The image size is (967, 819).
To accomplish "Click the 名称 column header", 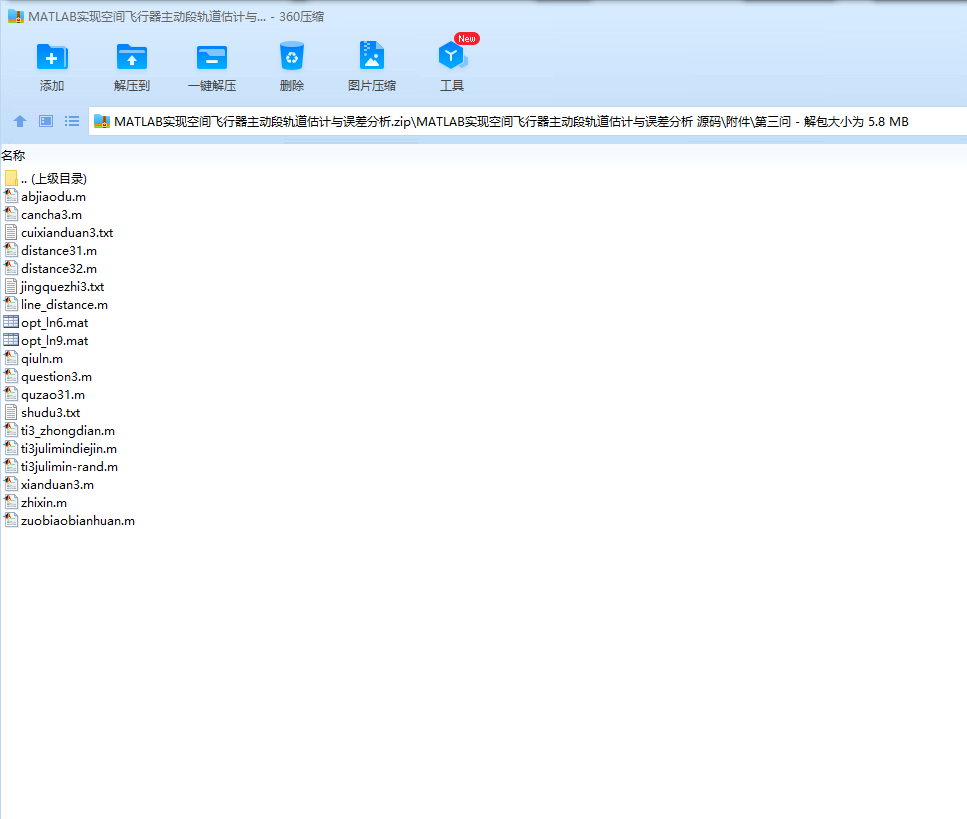I will 13,156.
